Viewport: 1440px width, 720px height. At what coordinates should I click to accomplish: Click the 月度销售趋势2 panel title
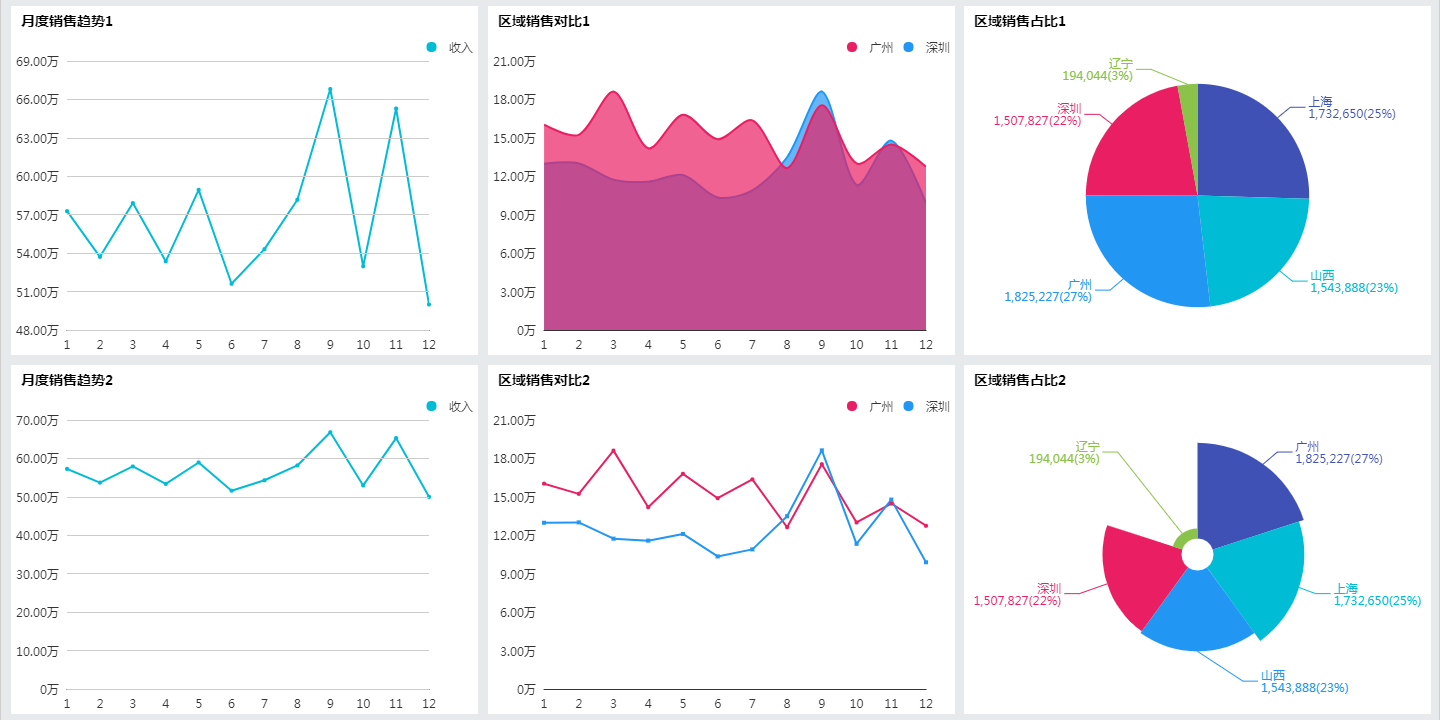coord(67,380)
